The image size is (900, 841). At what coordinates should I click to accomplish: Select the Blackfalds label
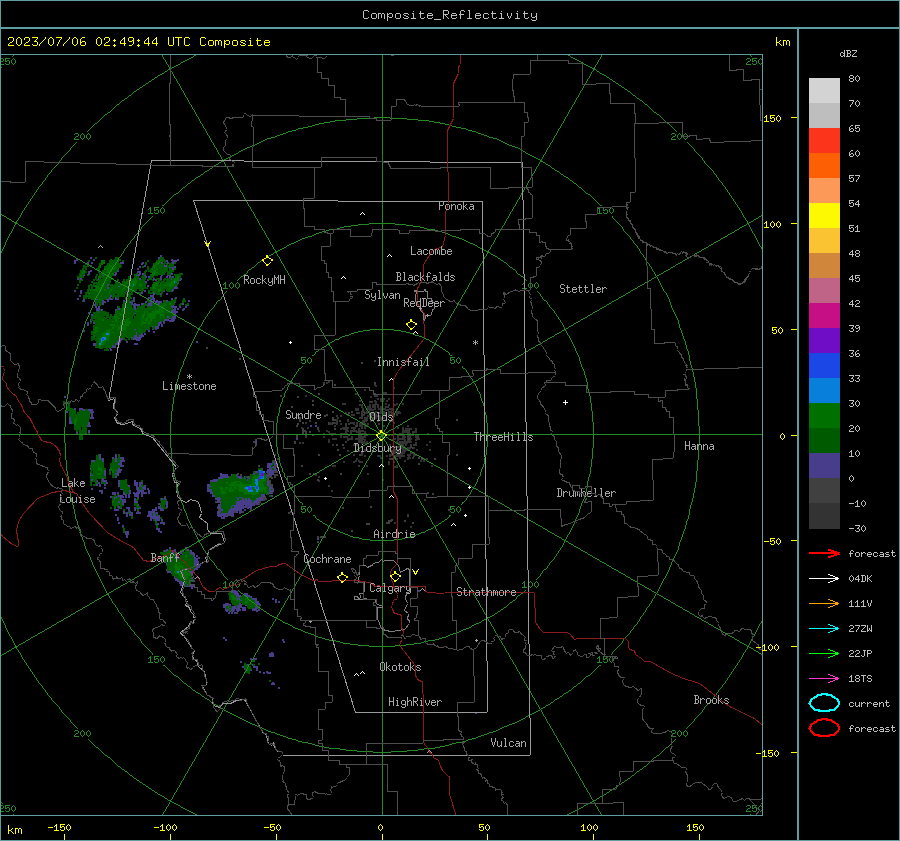tap(425, 277)
